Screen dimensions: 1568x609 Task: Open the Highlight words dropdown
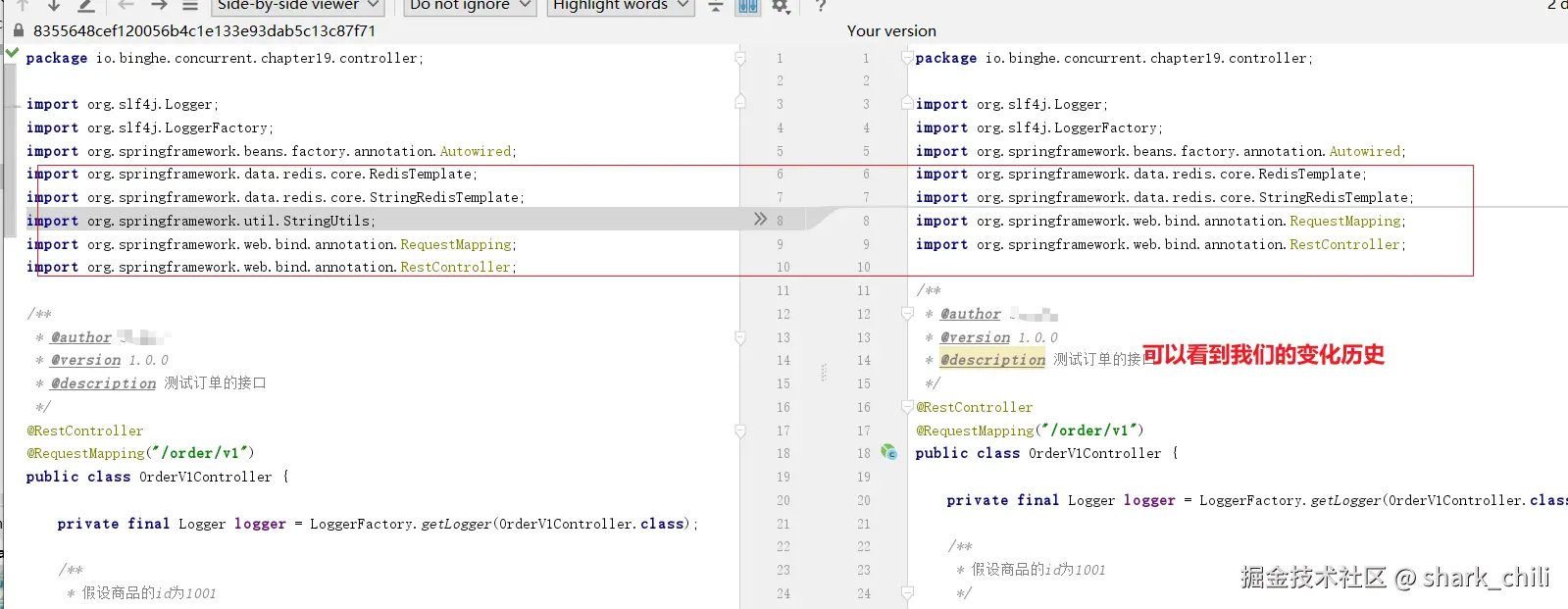(620, 5)
